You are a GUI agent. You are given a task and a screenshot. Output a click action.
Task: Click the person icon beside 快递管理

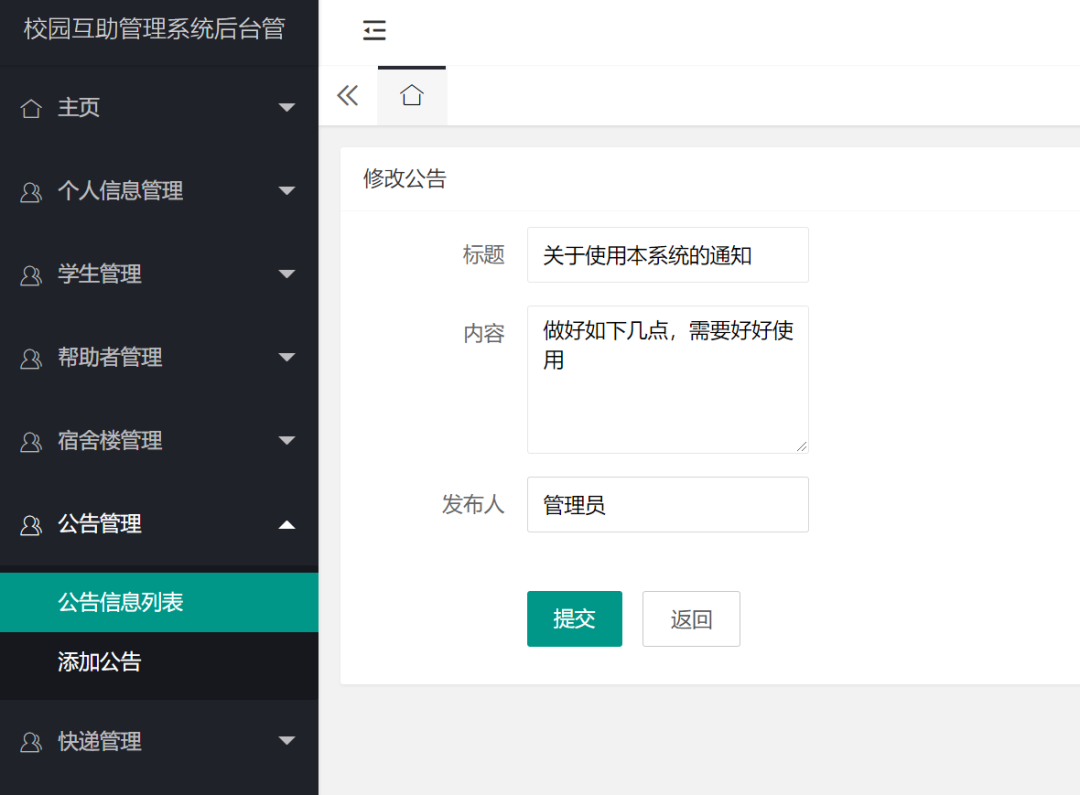[x=30, y=742]
